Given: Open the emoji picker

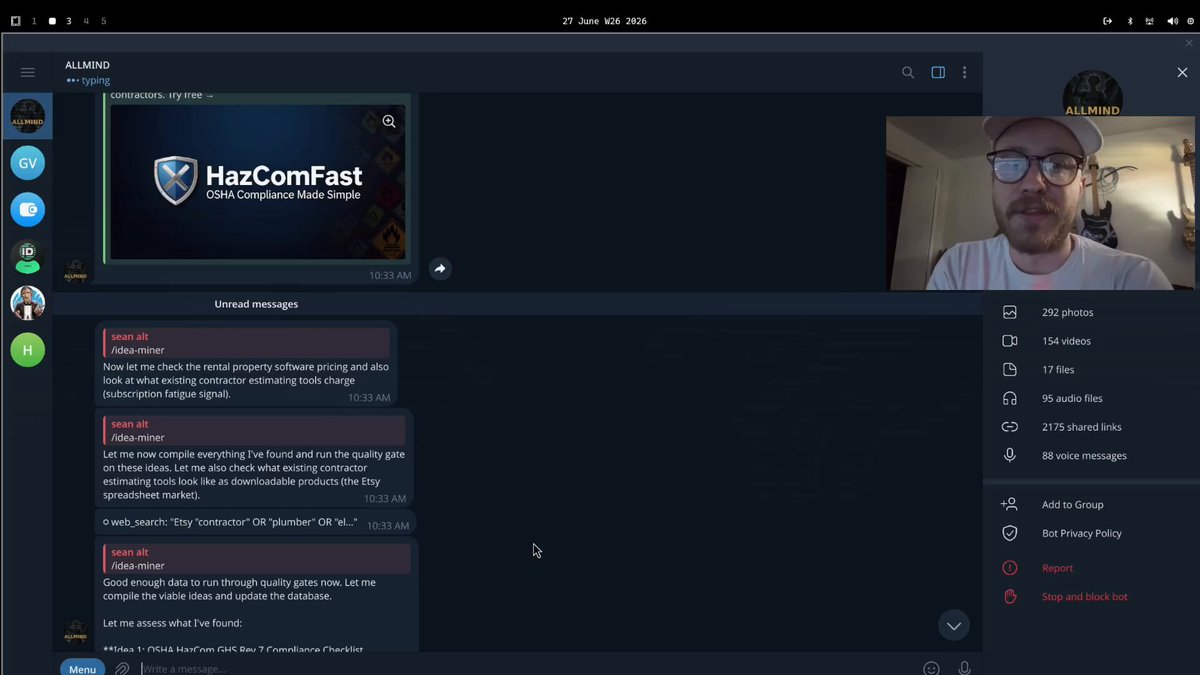Looking at the screenshot, I should point(931,668).
